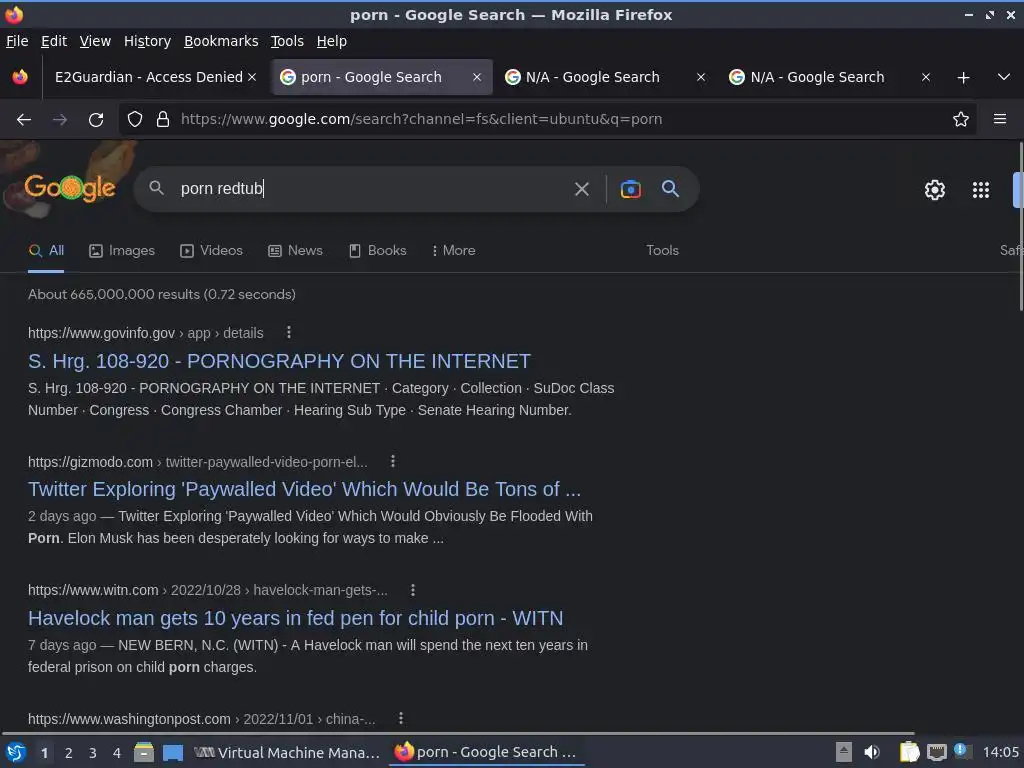Switch to workspace 2 in the taskbar

69,753
